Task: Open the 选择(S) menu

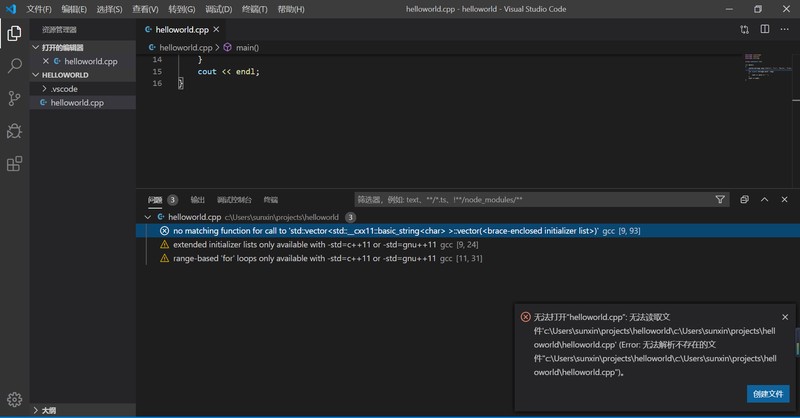Action: (109, 9)
